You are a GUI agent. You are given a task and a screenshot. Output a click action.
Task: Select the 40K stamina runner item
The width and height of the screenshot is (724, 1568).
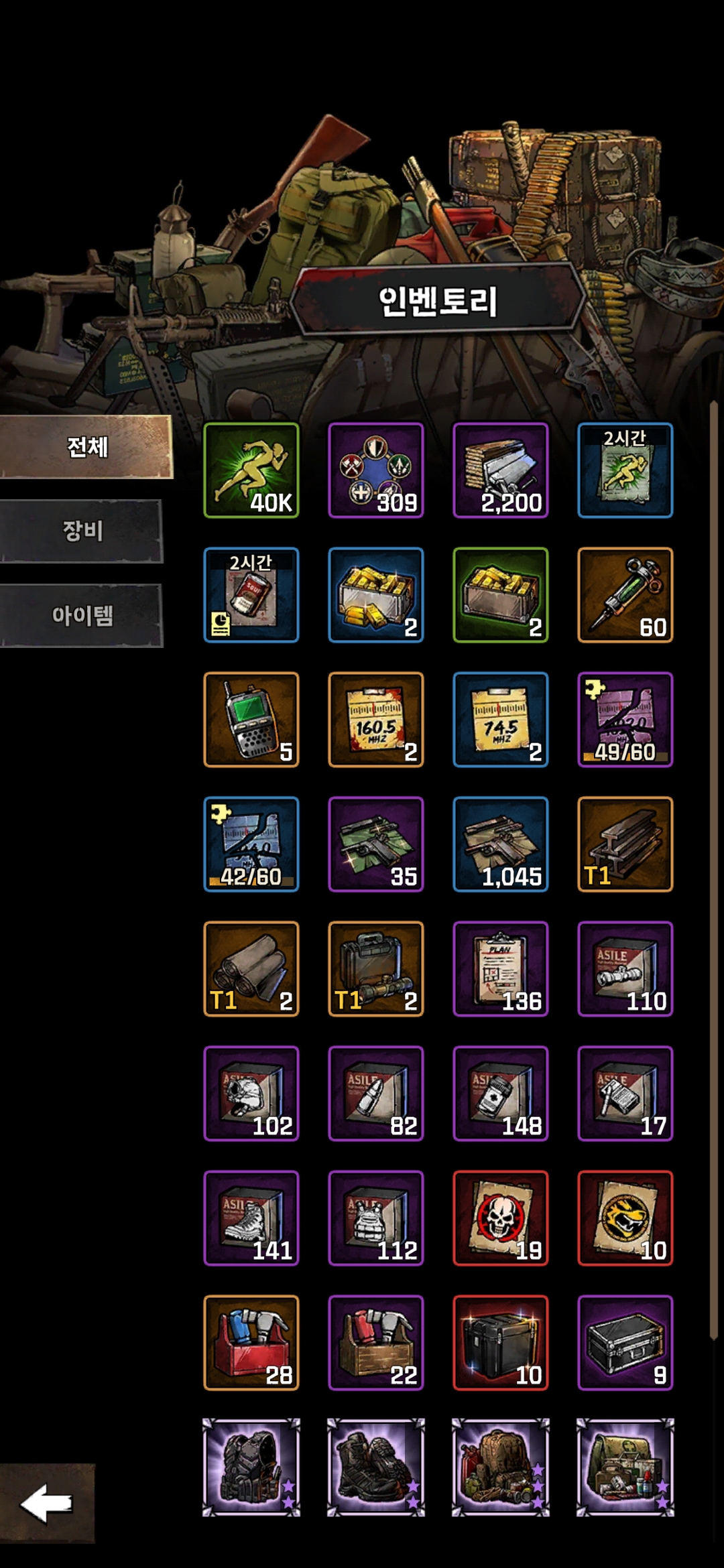click(x=251, y=470)
